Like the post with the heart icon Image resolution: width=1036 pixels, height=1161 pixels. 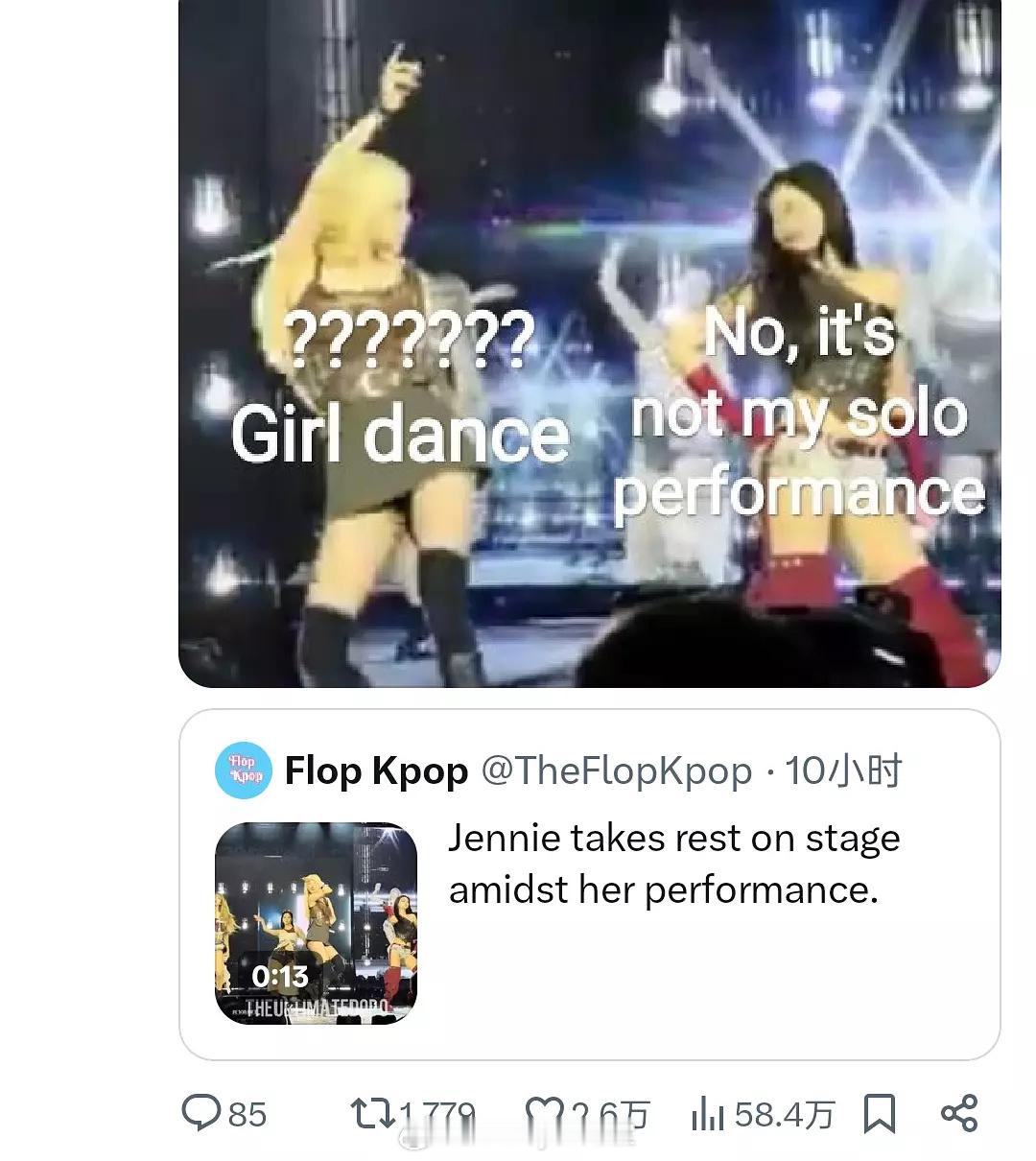point(544,1114)
